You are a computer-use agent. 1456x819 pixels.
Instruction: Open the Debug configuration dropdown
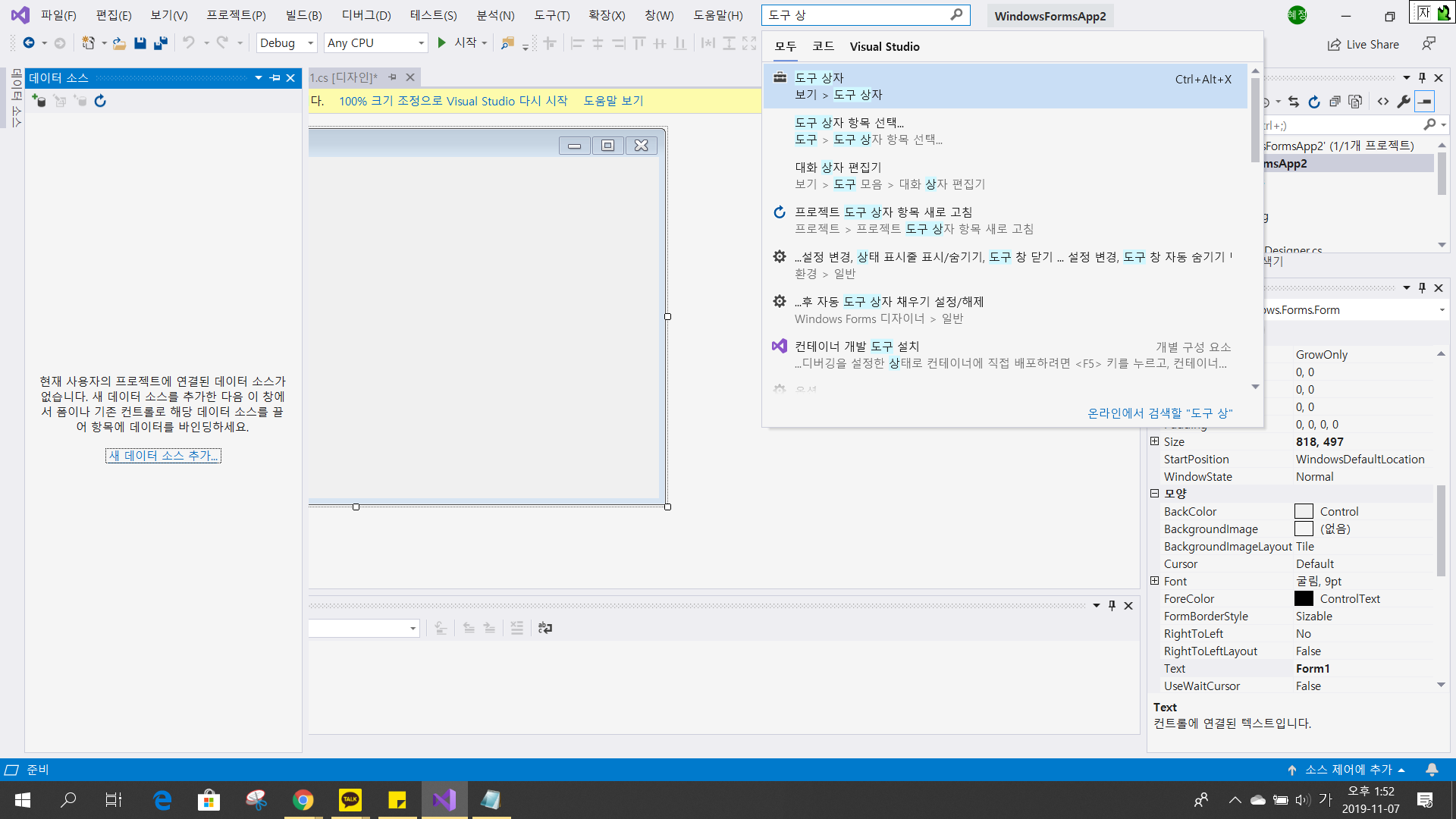coord(287,43)
